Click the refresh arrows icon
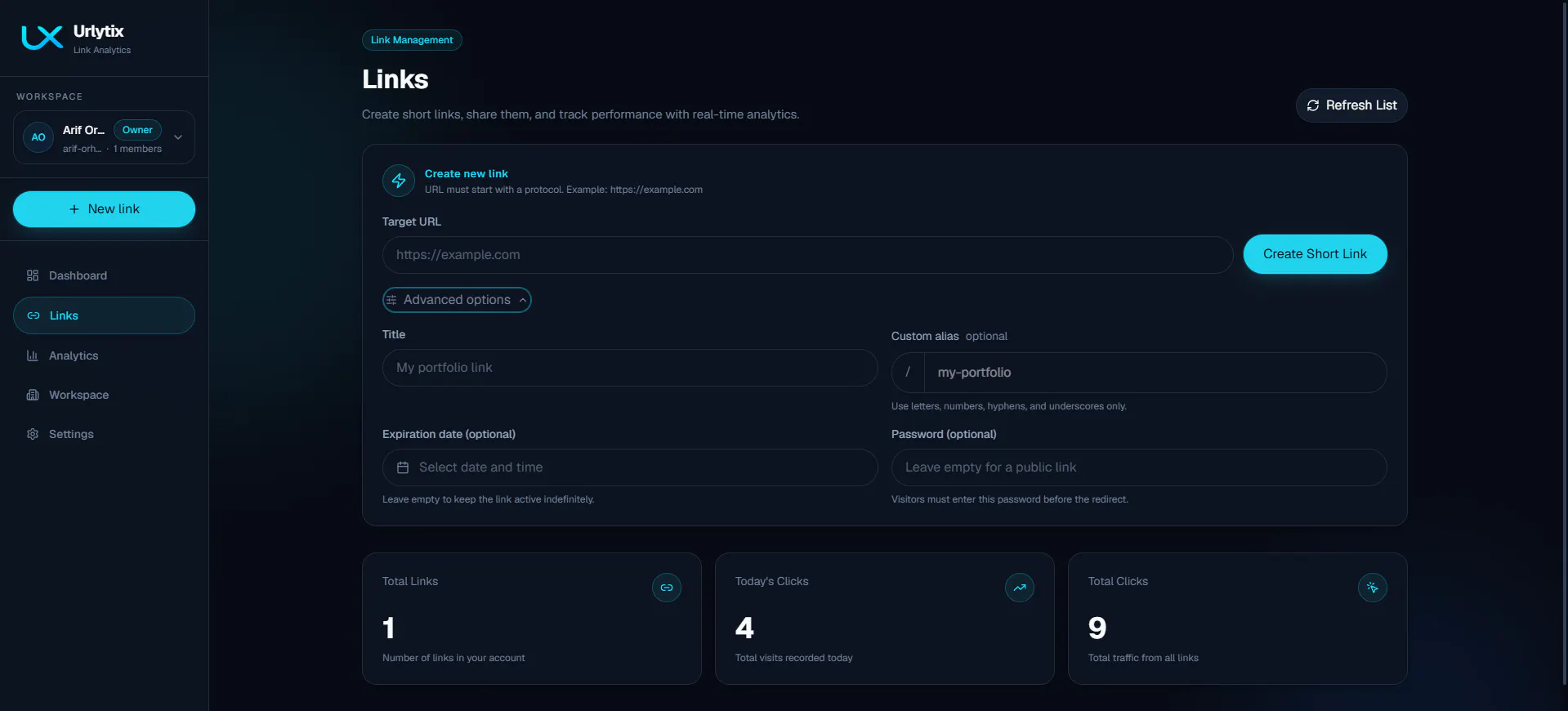The image size is (1568, 711). click(1313, 105)
